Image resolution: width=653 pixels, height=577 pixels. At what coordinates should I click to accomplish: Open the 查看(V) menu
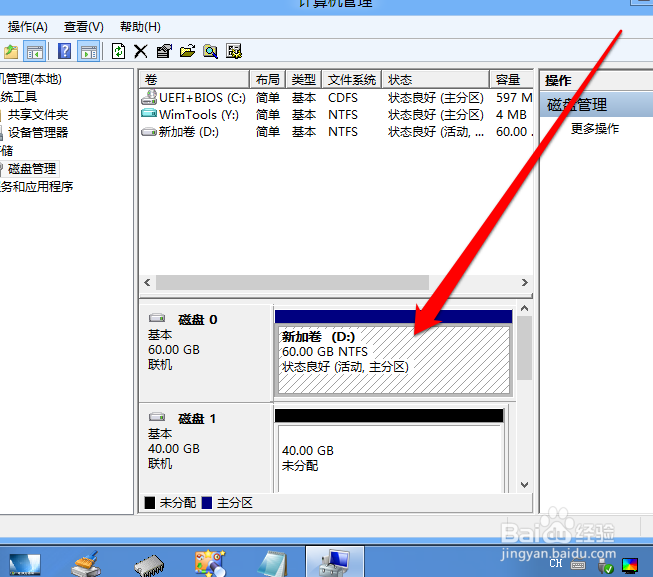84,27
